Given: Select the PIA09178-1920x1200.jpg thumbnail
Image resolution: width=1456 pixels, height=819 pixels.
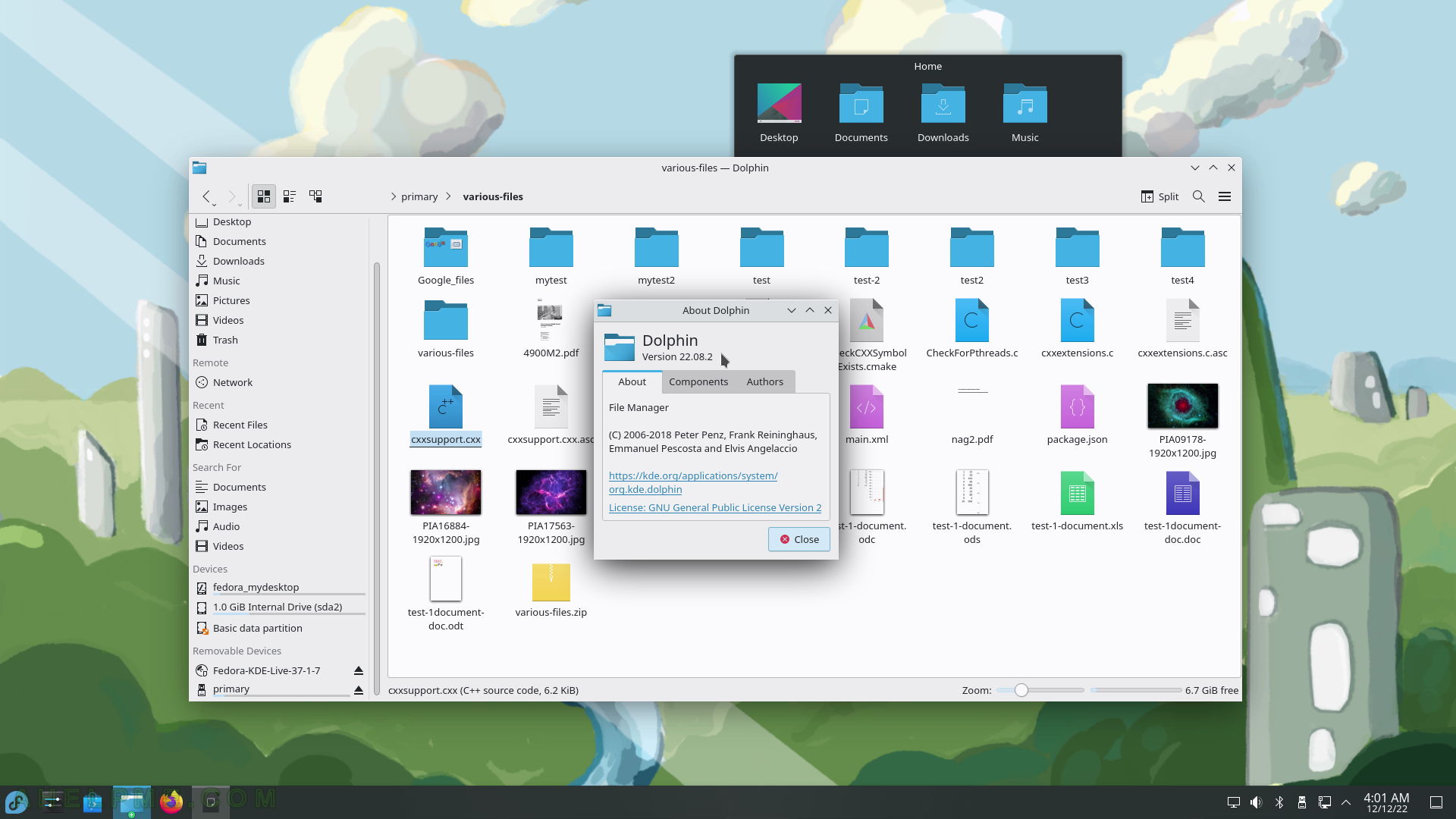Looking at the screenshot, I should click(x=1182, y=406).
